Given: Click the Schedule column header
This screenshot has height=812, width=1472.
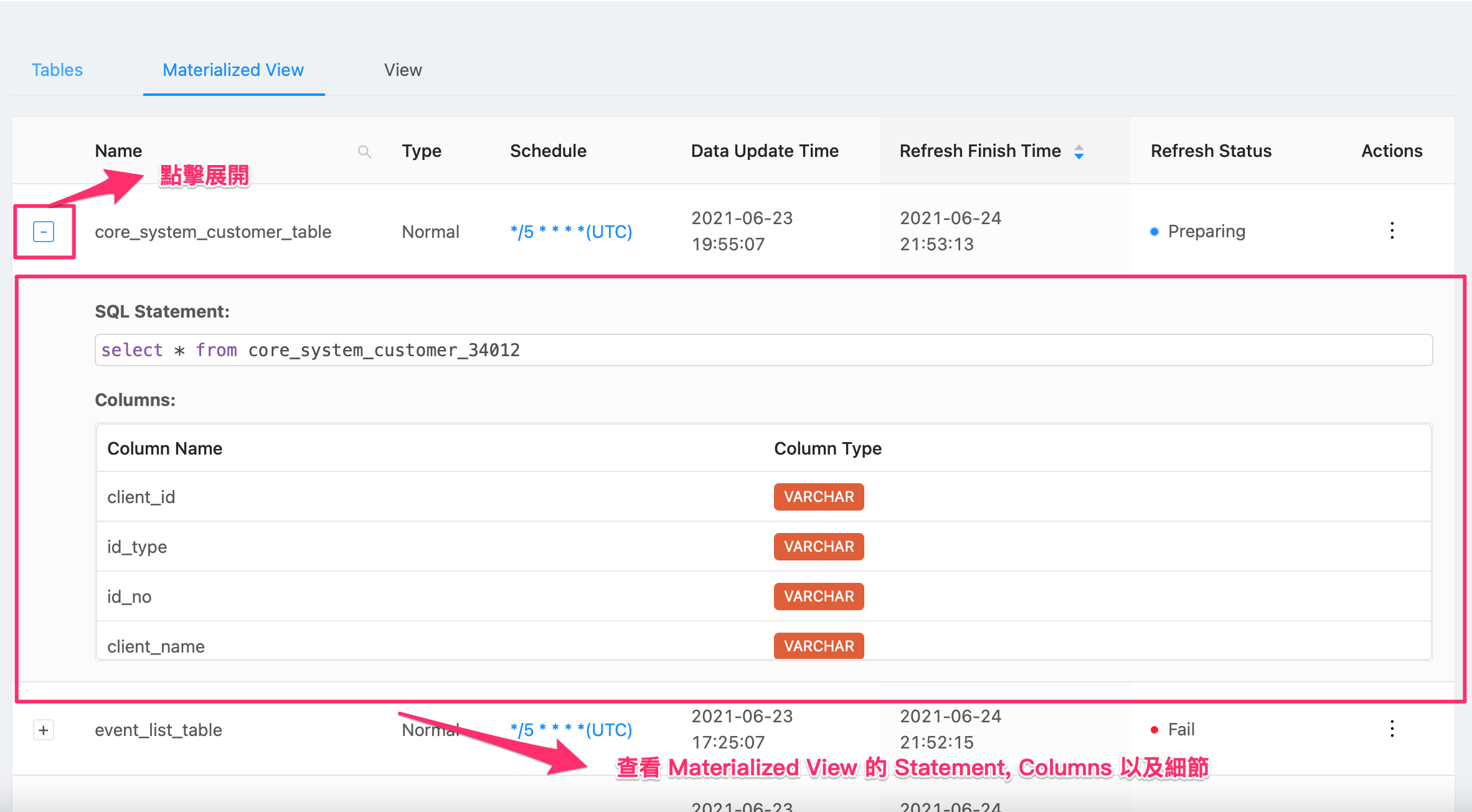Looking at the screenshot, I should pos(548,151).
